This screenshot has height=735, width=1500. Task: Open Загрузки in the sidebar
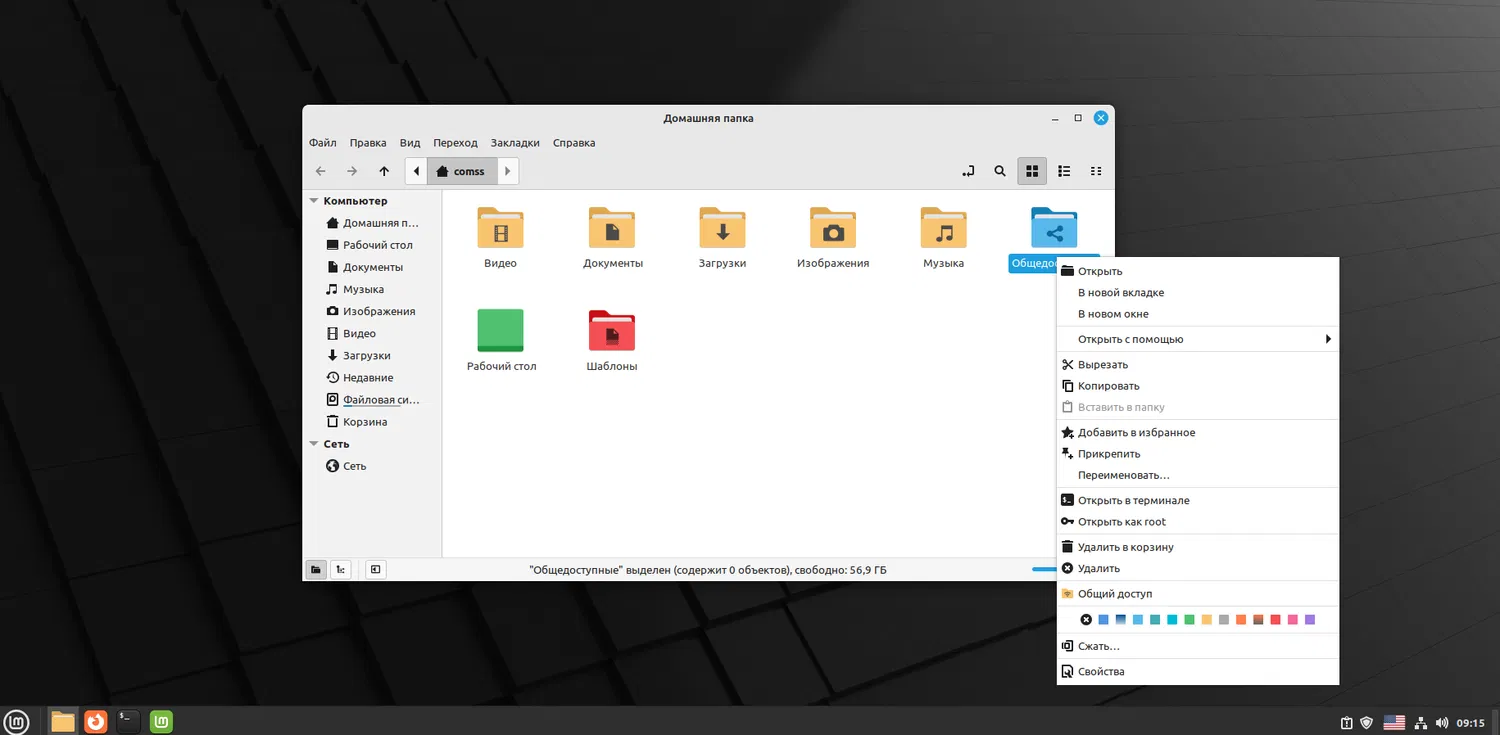[x=359, y=355]
